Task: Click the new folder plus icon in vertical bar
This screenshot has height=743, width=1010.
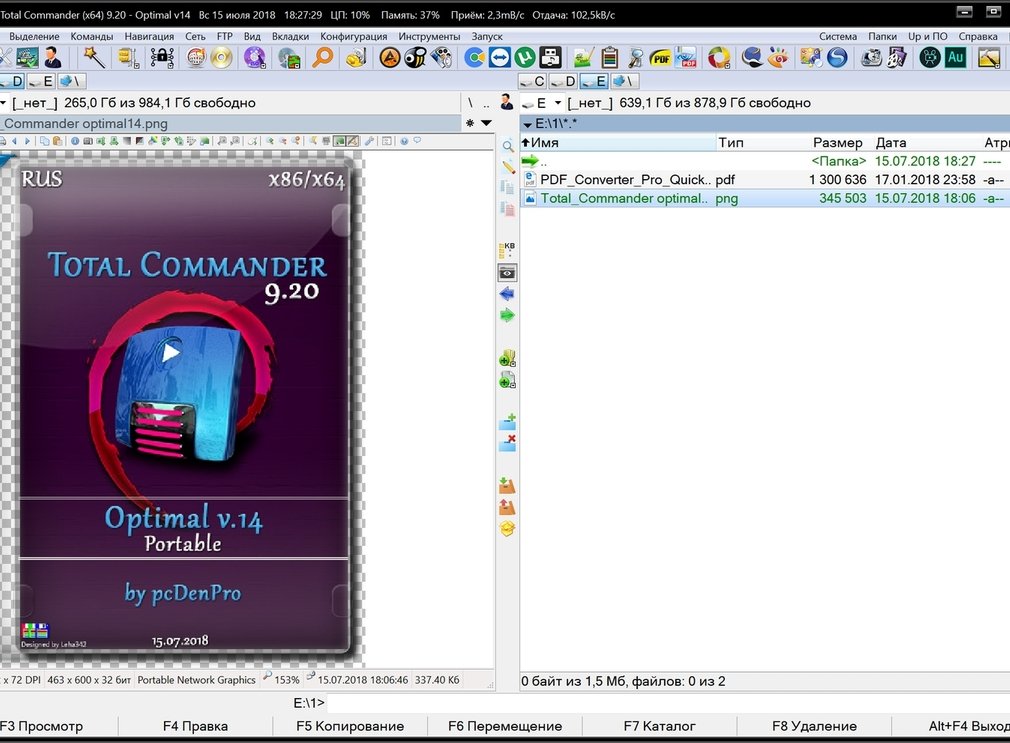Action: pos(508,422)
